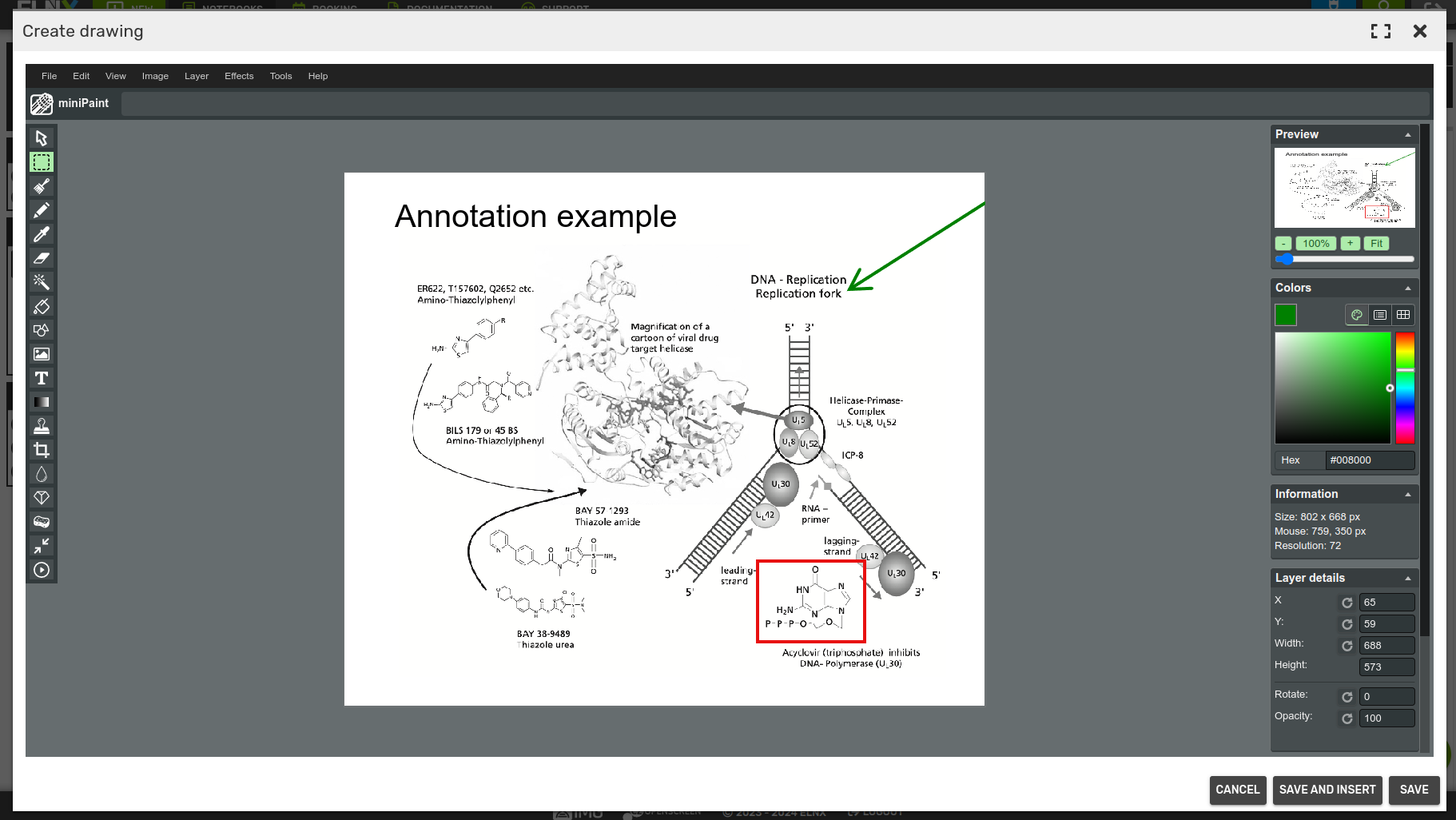Image resolution: width=1456 pixels, height=820 pixels.
Task: Switch colors panel to list view mode
Action: point(1379,315)
